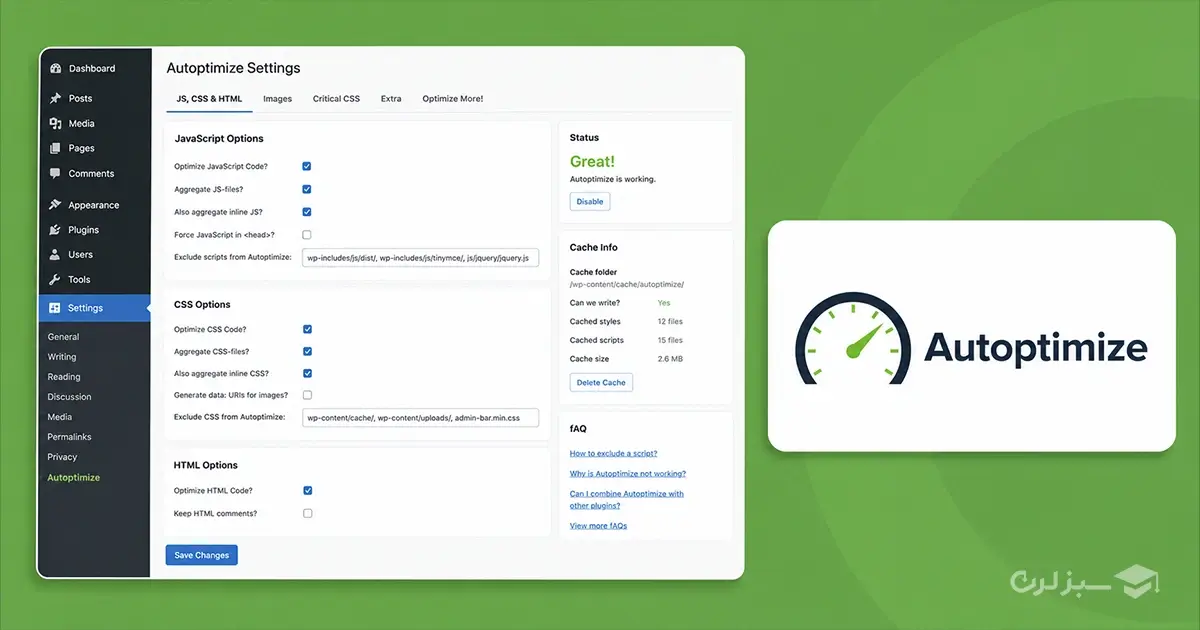Open View more FAQs link

point(598,525)
